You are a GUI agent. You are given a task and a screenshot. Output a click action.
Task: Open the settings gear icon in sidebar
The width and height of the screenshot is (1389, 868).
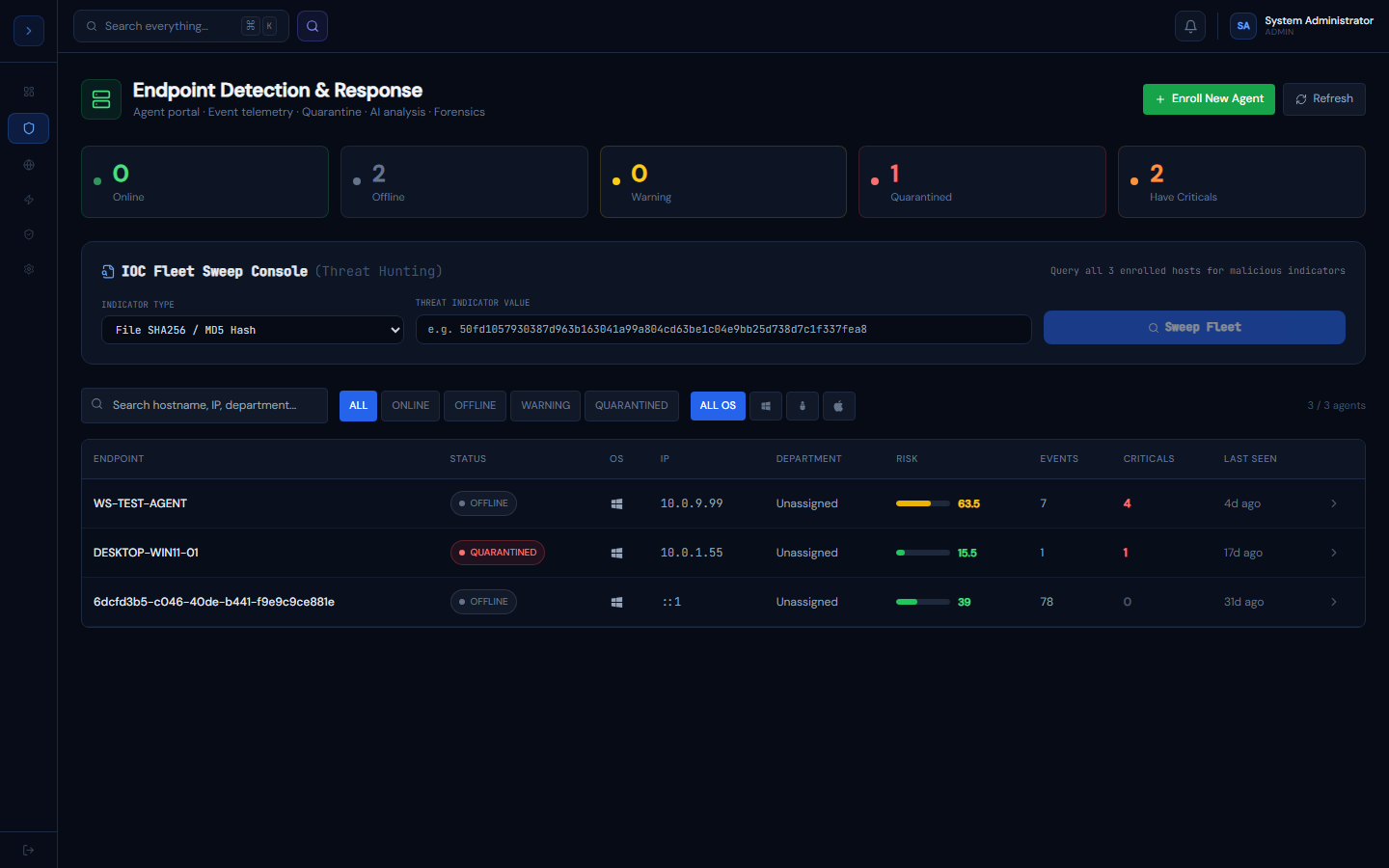(29, 269)
